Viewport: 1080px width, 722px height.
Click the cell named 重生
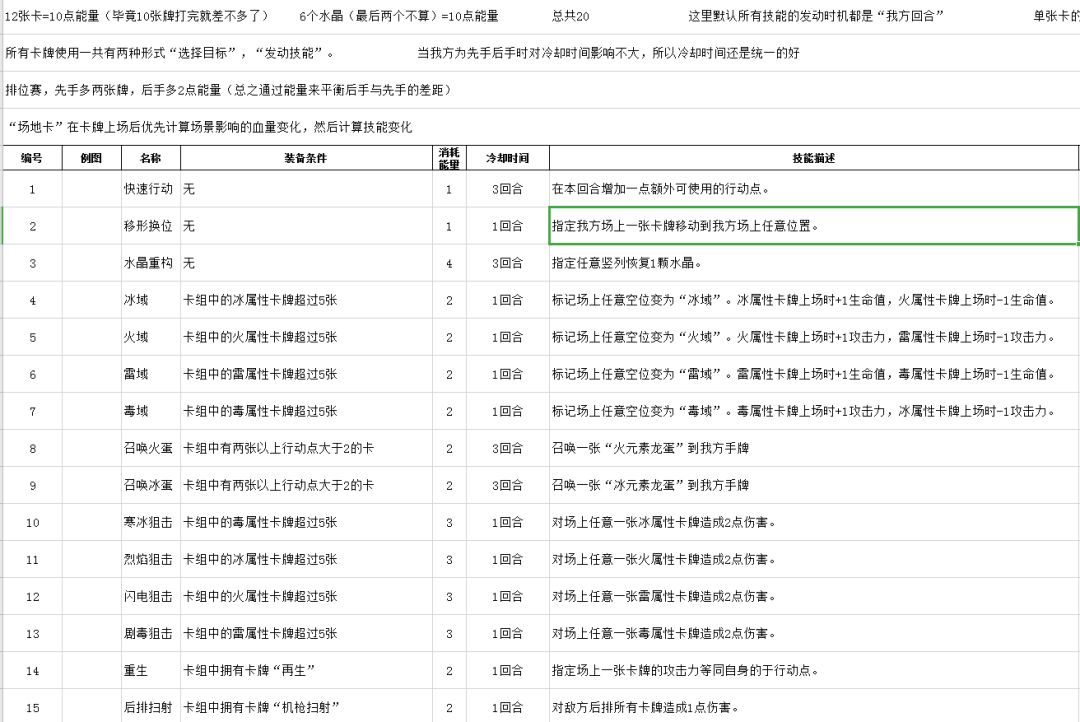[x=150, y=671]
